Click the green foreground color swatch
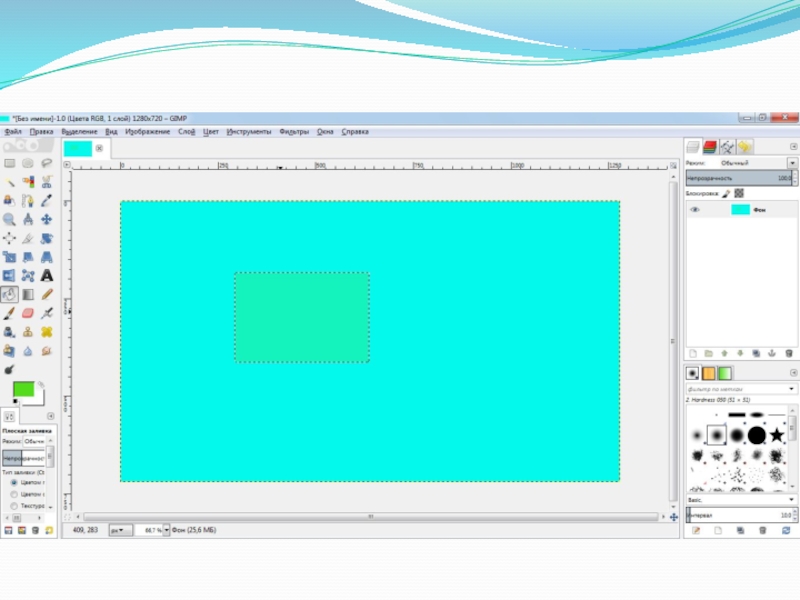The height and width of the screenshot is (600, 800). pos(22,388)
